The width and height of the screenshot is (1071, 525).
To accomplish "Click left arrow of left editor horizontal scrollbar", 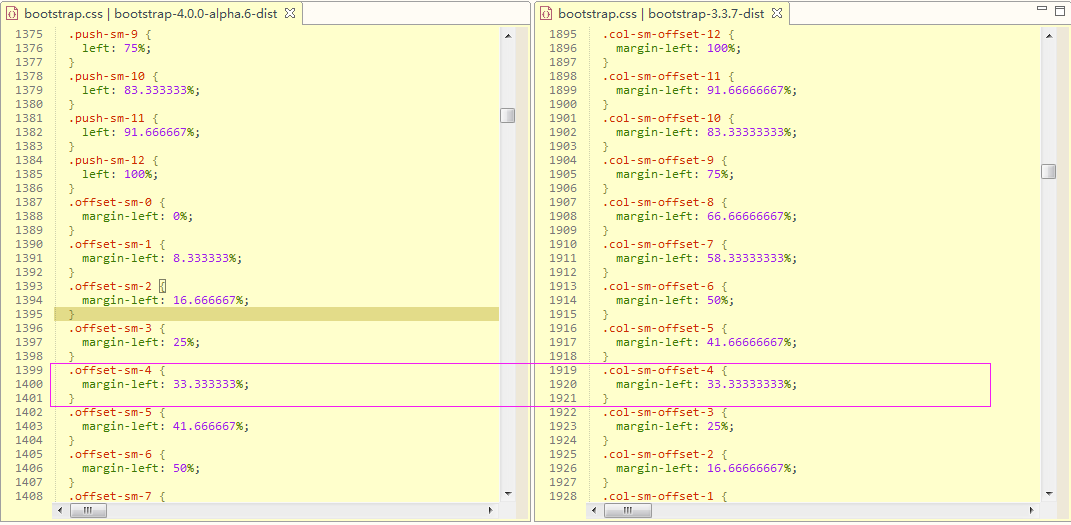I will click(x=61, y=510).
